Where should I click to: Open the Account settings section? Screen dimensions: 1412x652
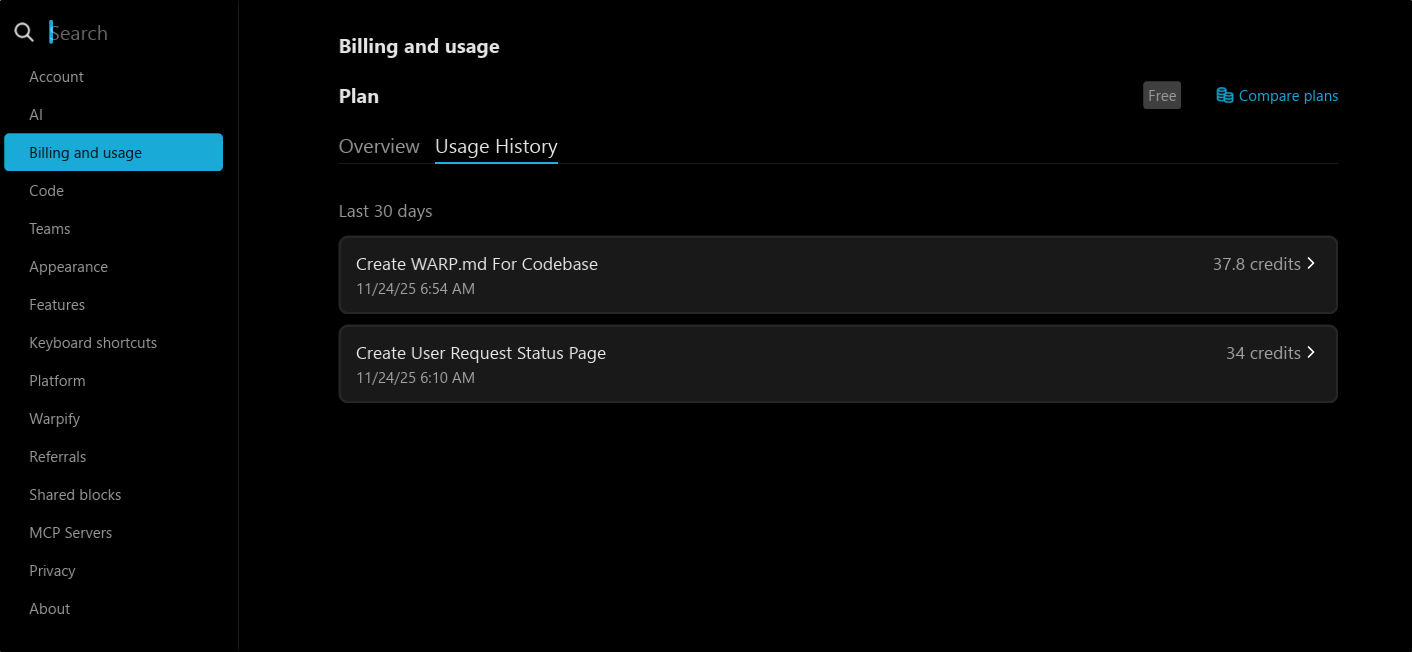(x=56, y=77)
